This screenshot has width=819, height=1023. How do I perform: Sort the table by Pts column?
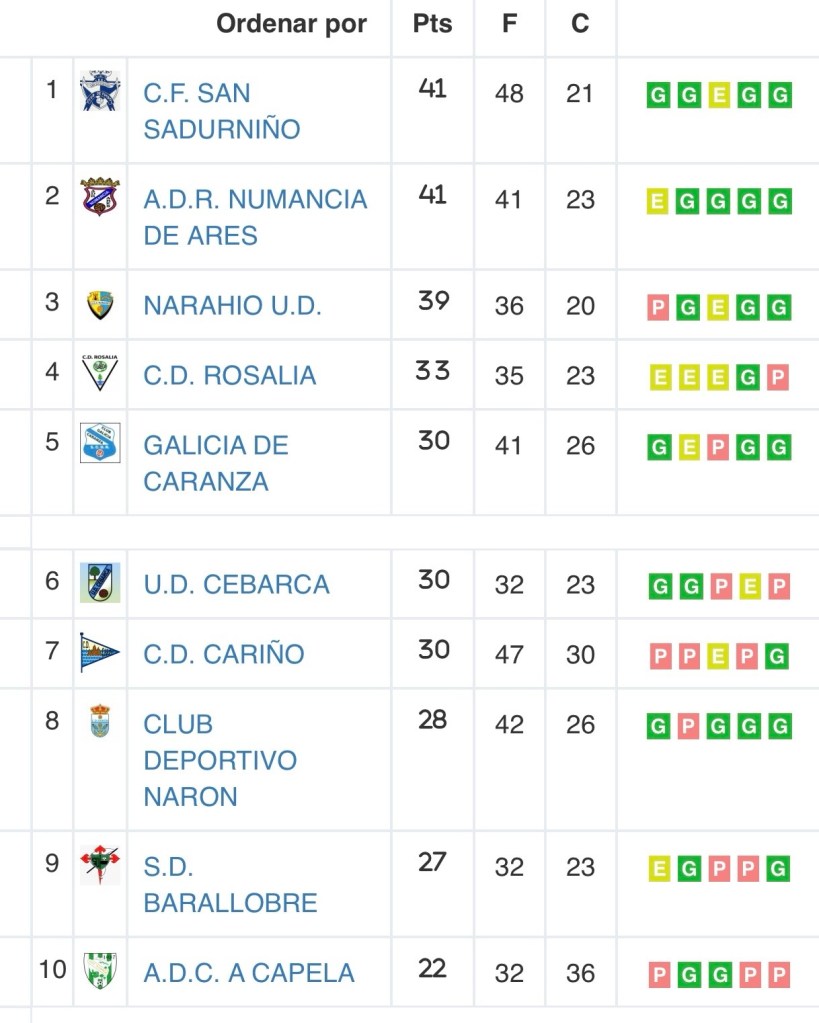[x=432, y=24]
